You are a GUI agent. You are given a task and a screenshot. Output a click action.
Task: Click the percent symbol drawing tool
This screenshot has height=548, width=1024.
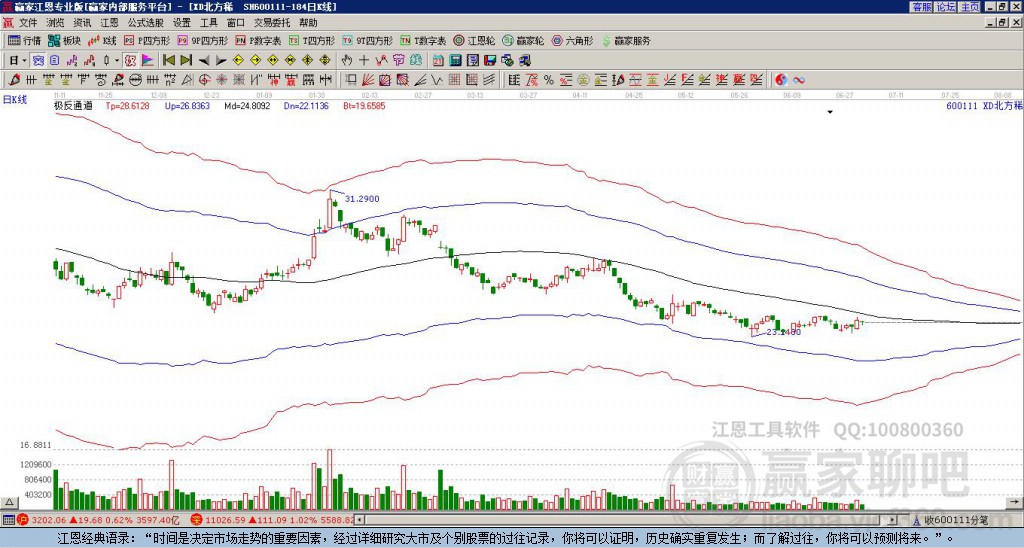pos(548,79)
